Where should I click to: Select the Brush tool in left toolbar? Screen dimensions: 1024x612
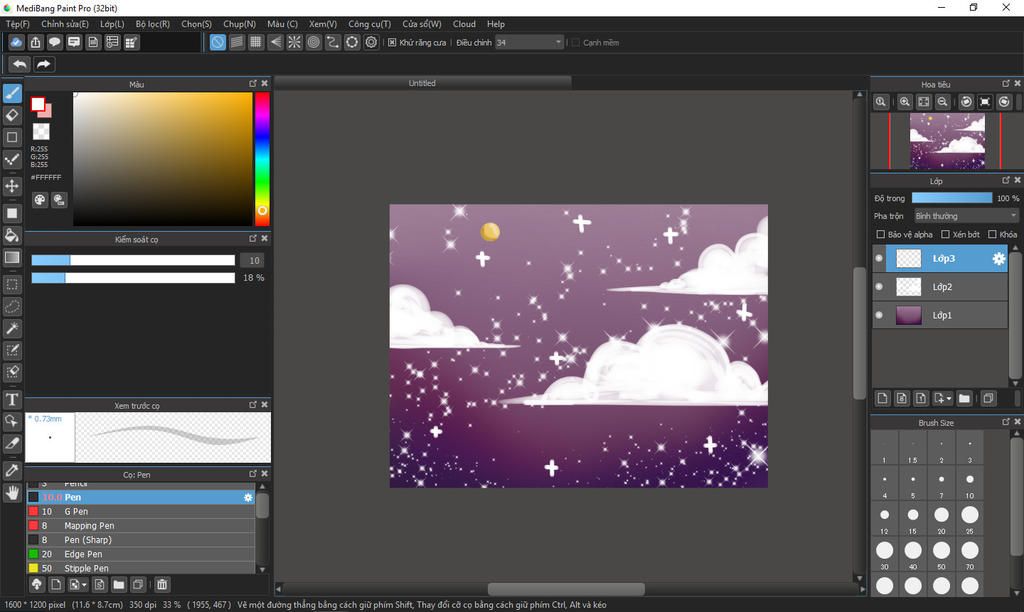12,93
